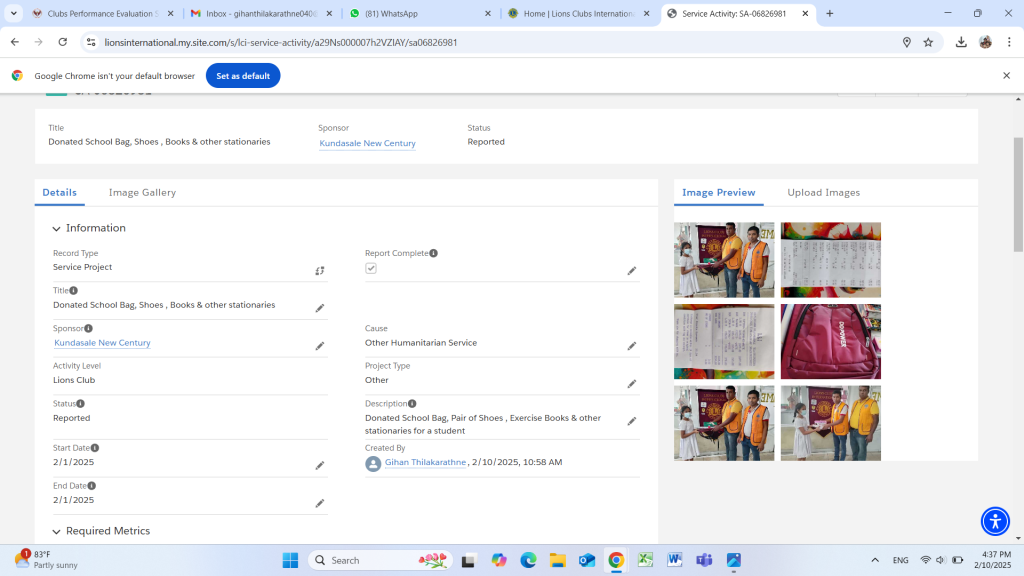Edit the Report Complete field
The image size is (1024, 576).
click(632, 270)
